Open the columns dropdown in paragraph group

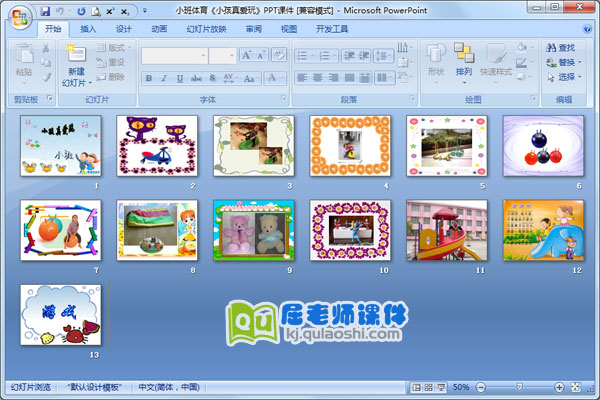coord(384,78)
